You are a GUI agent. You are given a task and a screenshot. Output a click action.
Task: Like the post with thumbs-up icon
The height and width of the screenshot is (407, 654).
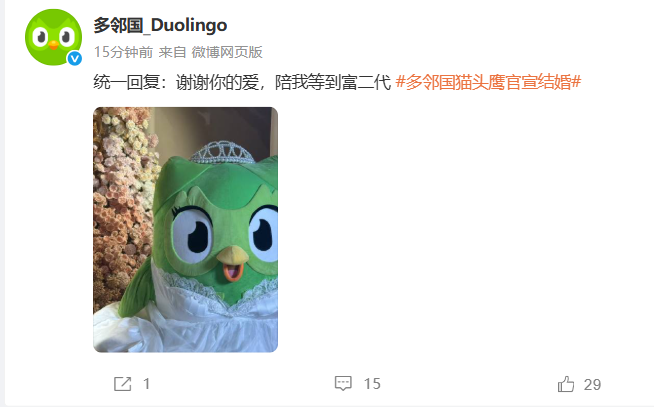(566, 384)
